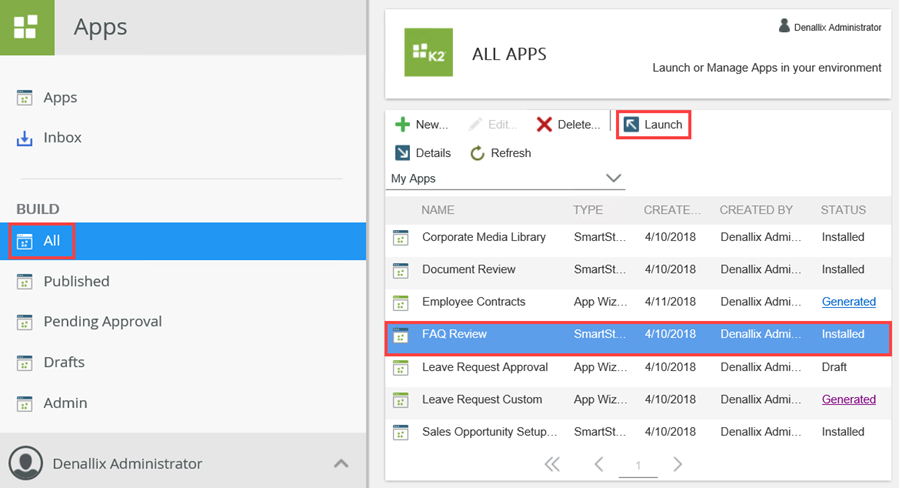Click the Inbox download icon in sidebar
This screenshot has width=900, height=488.
pyautogui.click(x=25, y=138)
